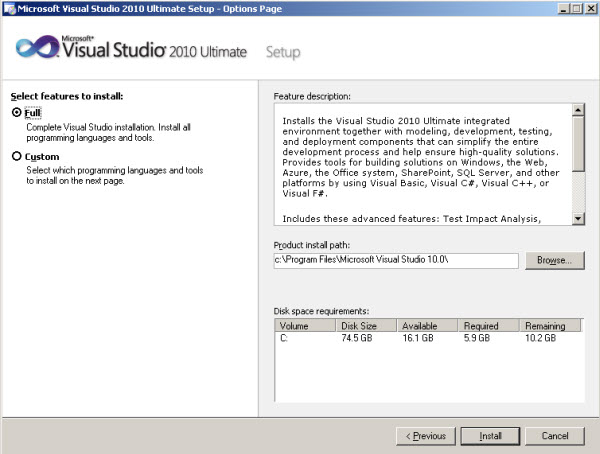Open Browse for install path
This screenshot has width=600, height=454.
[x=555, y=260]
